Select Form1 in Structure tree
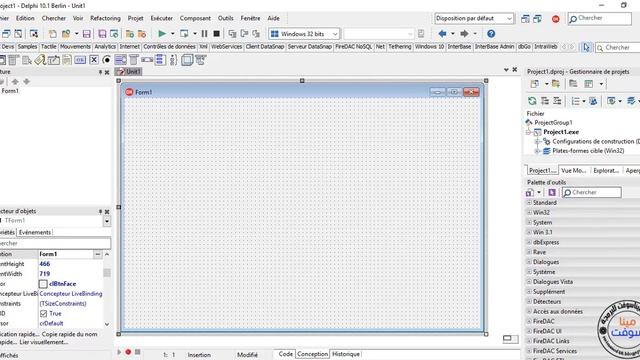This screenshot has height=360, width=640. tap(10, 91)
